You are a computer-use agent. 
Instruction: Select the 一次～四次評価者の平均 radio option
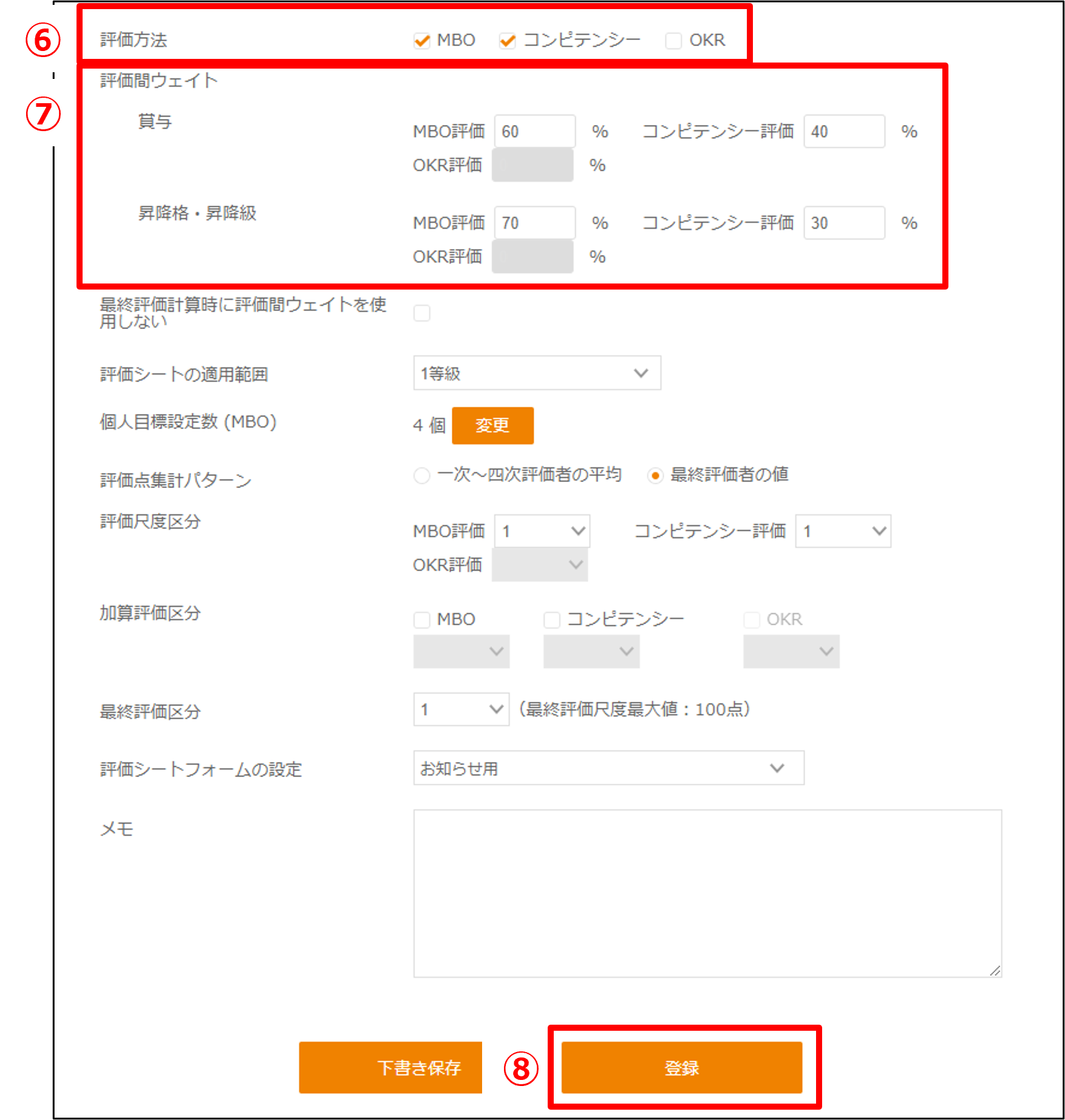[x=421, y=476]
